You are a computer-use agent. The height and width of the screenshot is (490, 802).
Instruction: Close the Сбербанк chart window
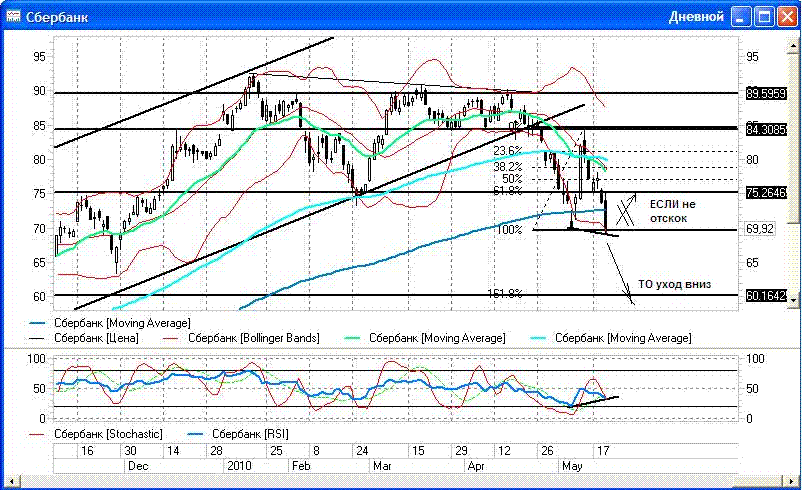click(788, 17)
